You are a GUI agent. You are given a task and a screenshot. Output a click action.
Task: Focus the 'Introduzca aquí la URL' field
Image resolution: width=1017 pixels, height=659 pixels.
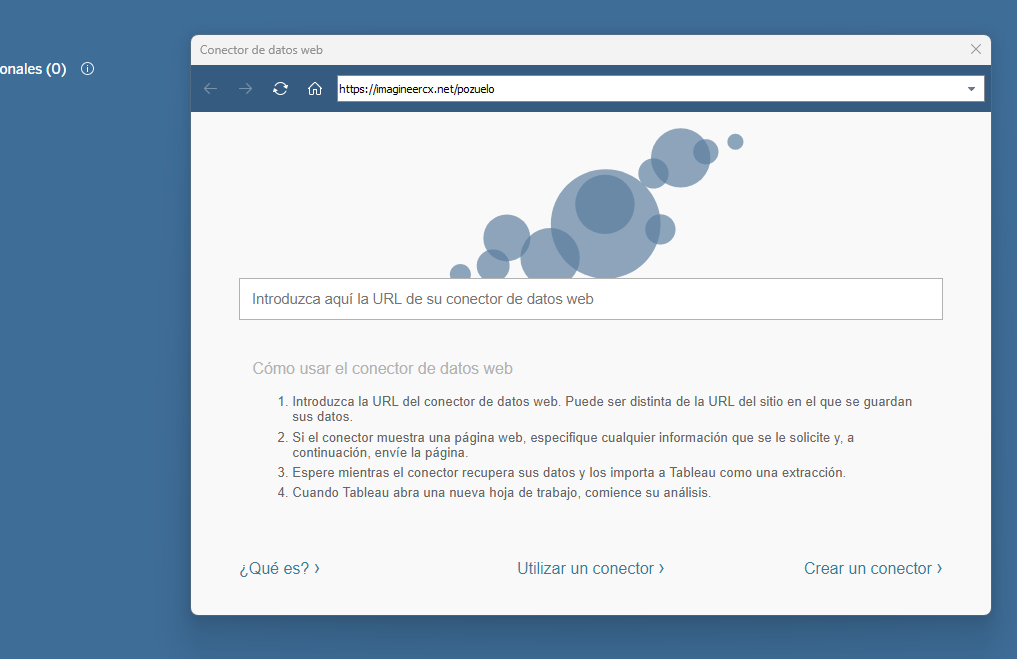coord(590,299)
